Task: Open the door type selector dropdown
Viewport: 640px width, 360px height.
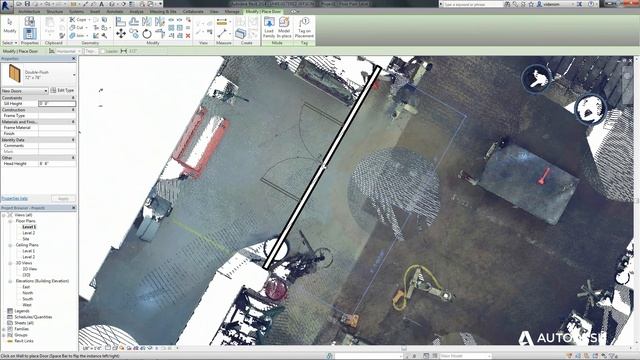Action: point(74,75)
